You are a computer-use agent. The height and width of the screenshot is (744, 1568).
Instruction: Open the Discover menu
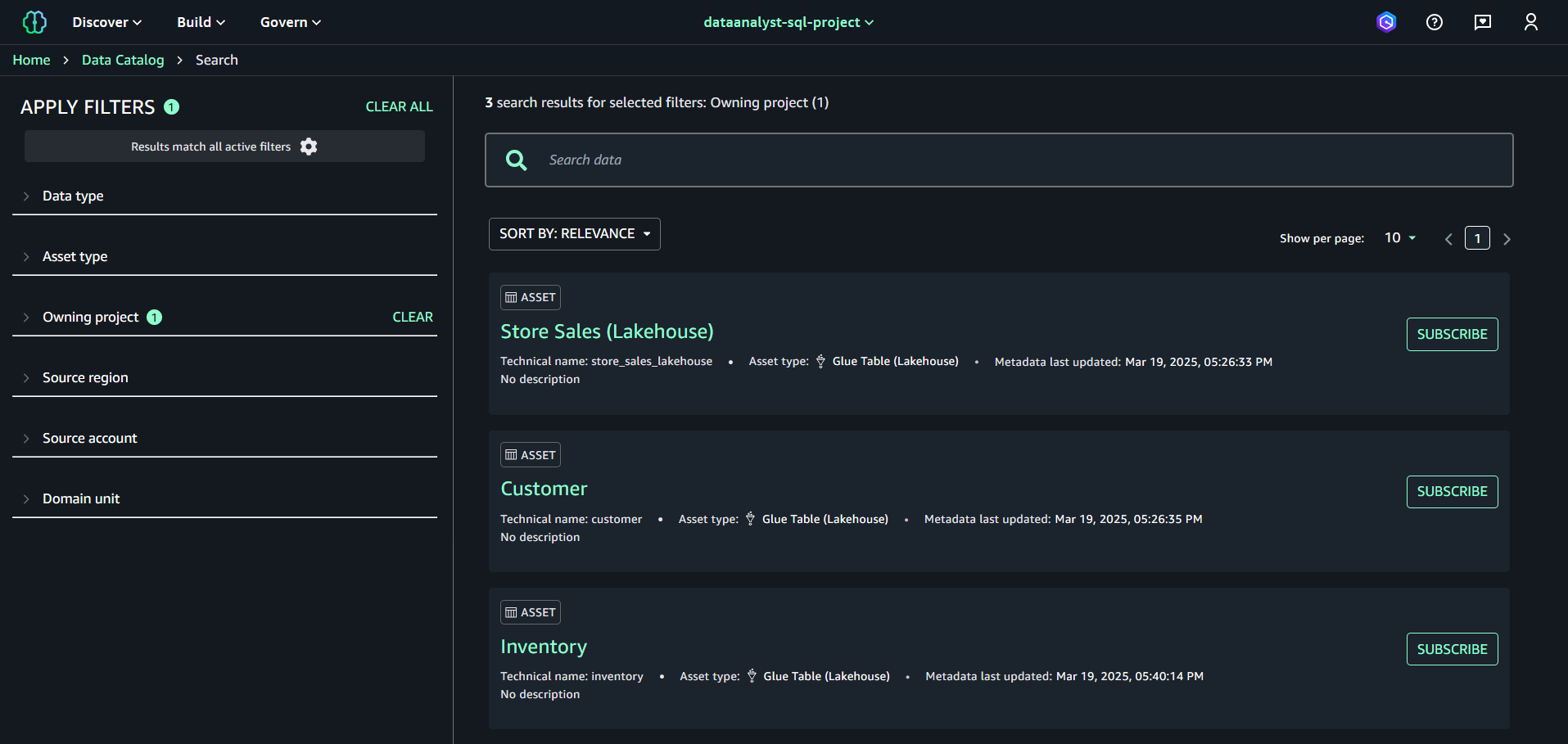point(106,22)
